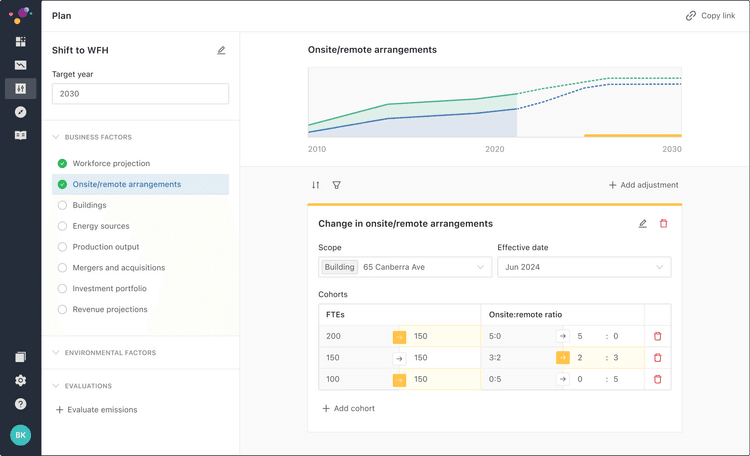Select Mergers and acquisitions factor
Viewport: 750px width, 456px height.
pyautogui.click(x=118, y=268)
